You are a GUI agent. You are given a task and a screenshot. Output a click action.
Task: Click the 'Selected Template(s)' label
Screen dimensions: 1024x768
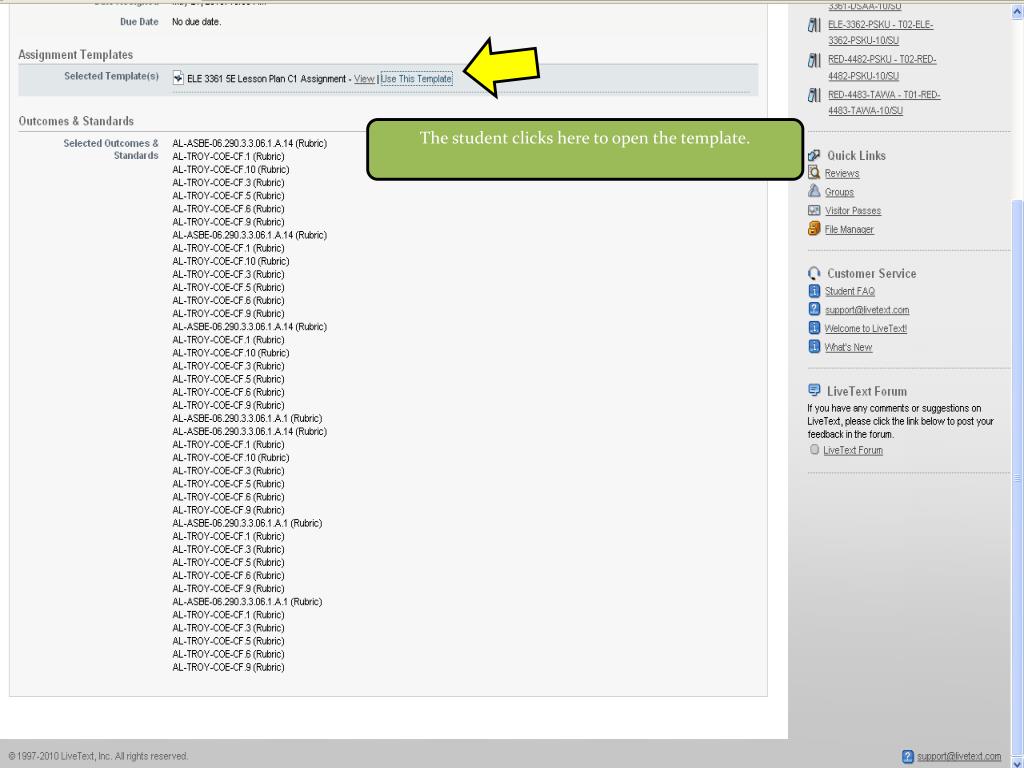click(112, 76)
